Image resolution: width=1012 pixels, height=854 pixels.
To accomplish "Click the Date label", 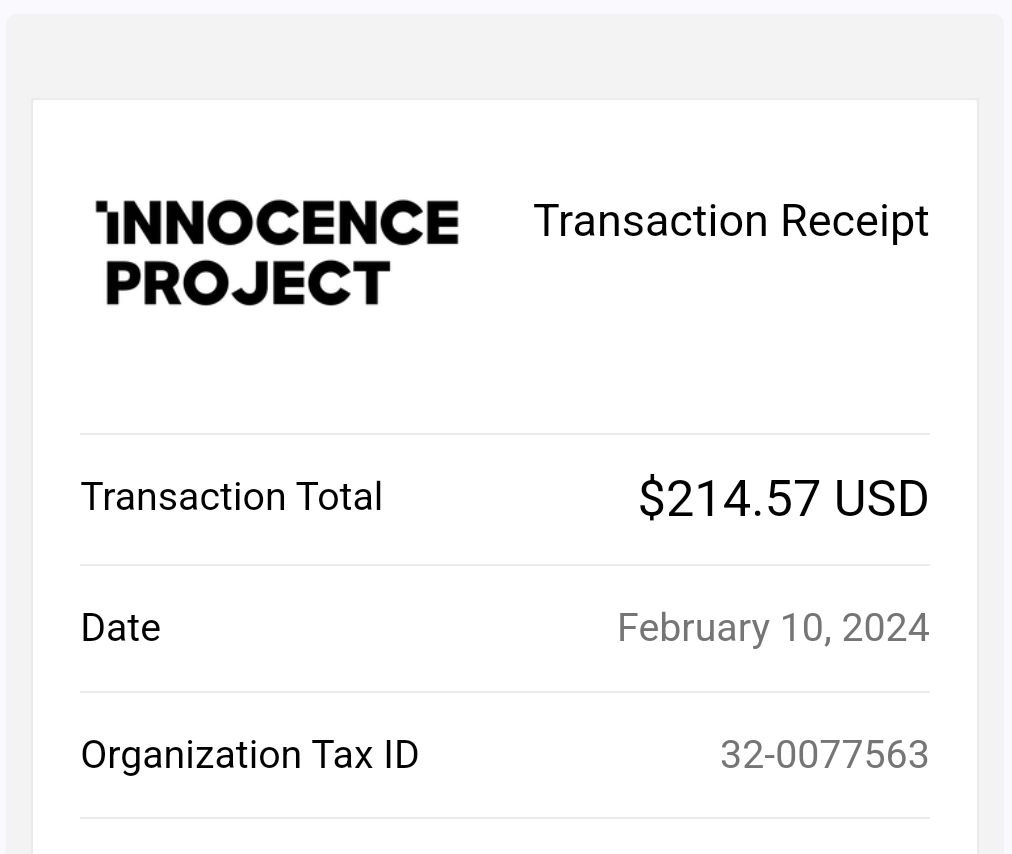I will pos(121,627).
